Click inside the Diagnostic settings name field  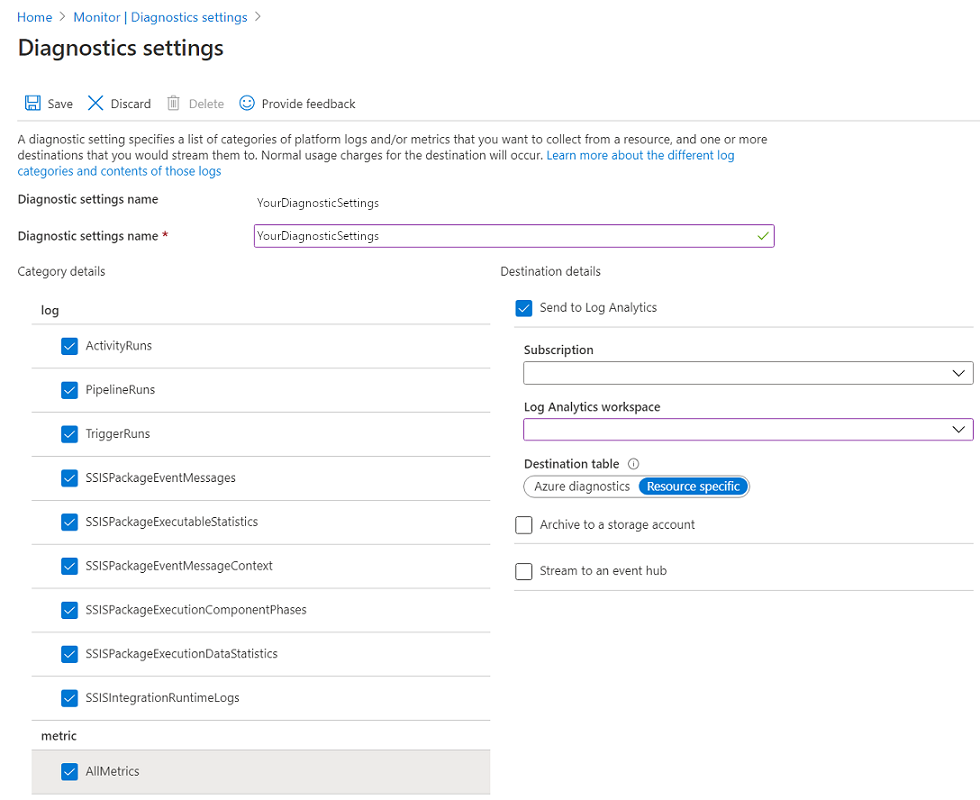pyautogui.click(x=500, y=236)
